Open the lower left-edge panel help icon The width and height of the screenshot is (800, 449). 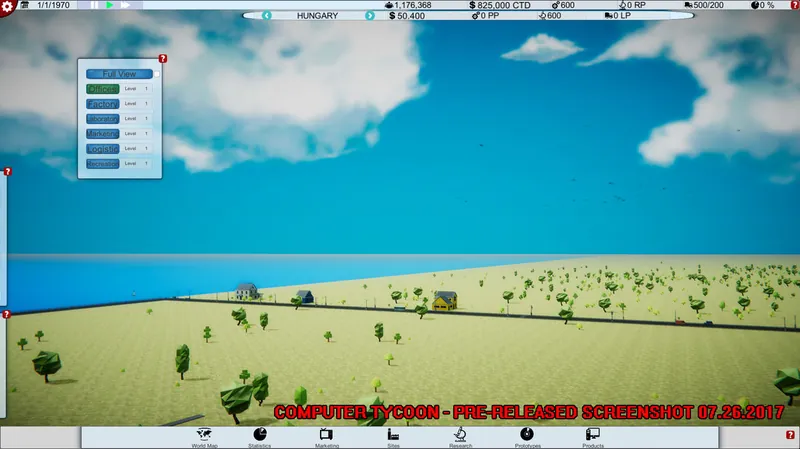[x=6, y=314]
